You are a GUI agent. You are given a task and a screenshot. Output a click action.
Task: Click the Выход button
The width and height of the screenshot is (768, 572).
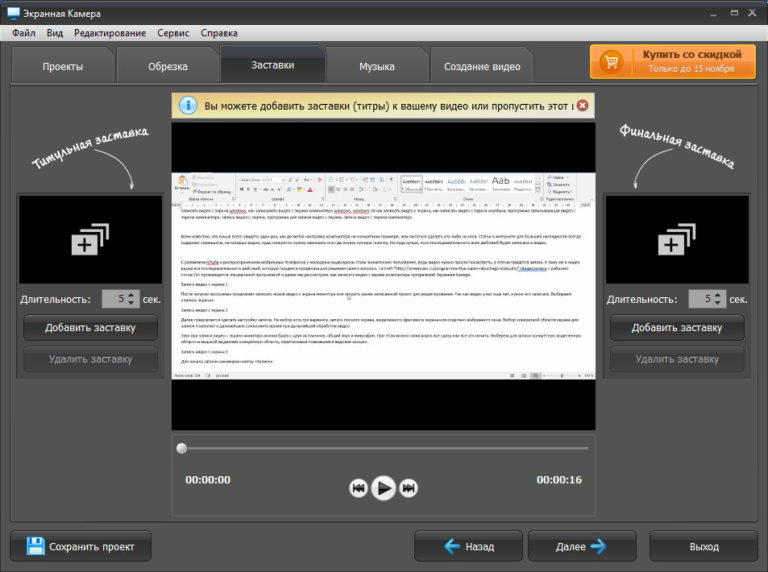pyautogui.click(x=704, y=547)
